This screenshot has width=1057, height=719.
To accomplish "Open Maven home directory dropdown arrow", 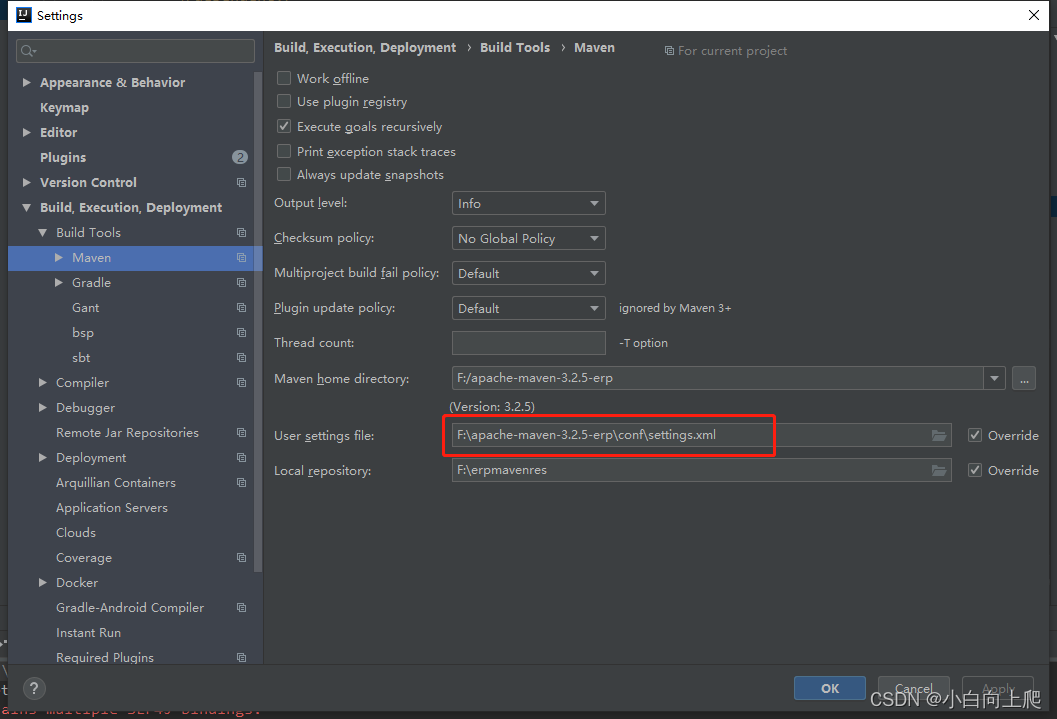I will tap(994, 378).
